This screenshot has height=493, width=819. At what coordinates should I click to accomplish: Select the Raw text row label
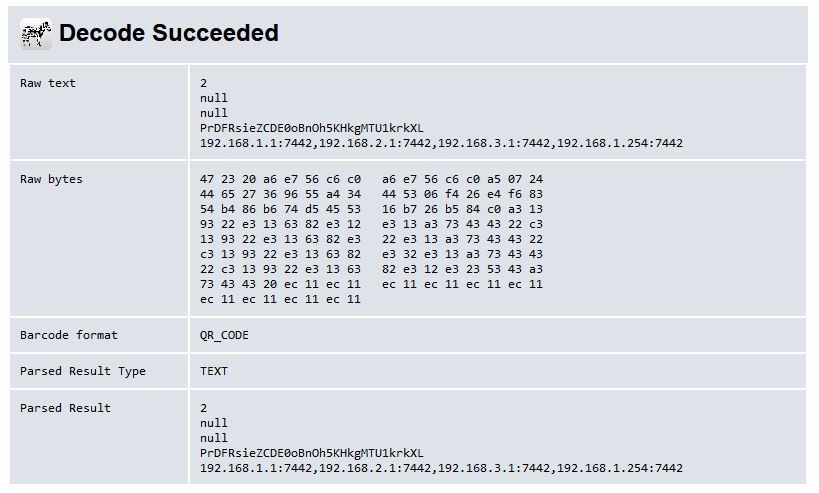(48, 83)
